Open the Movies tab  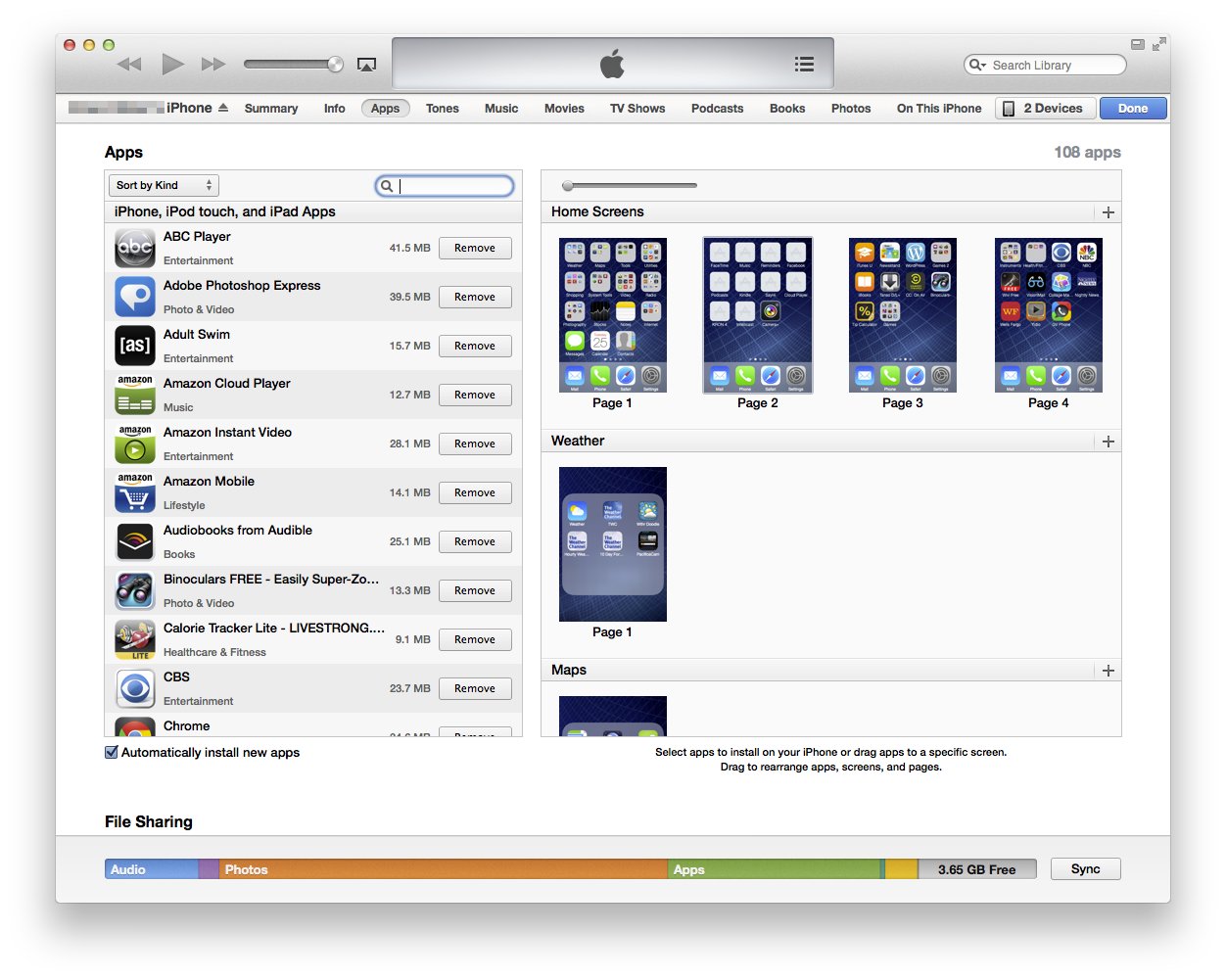coord(564,109)
